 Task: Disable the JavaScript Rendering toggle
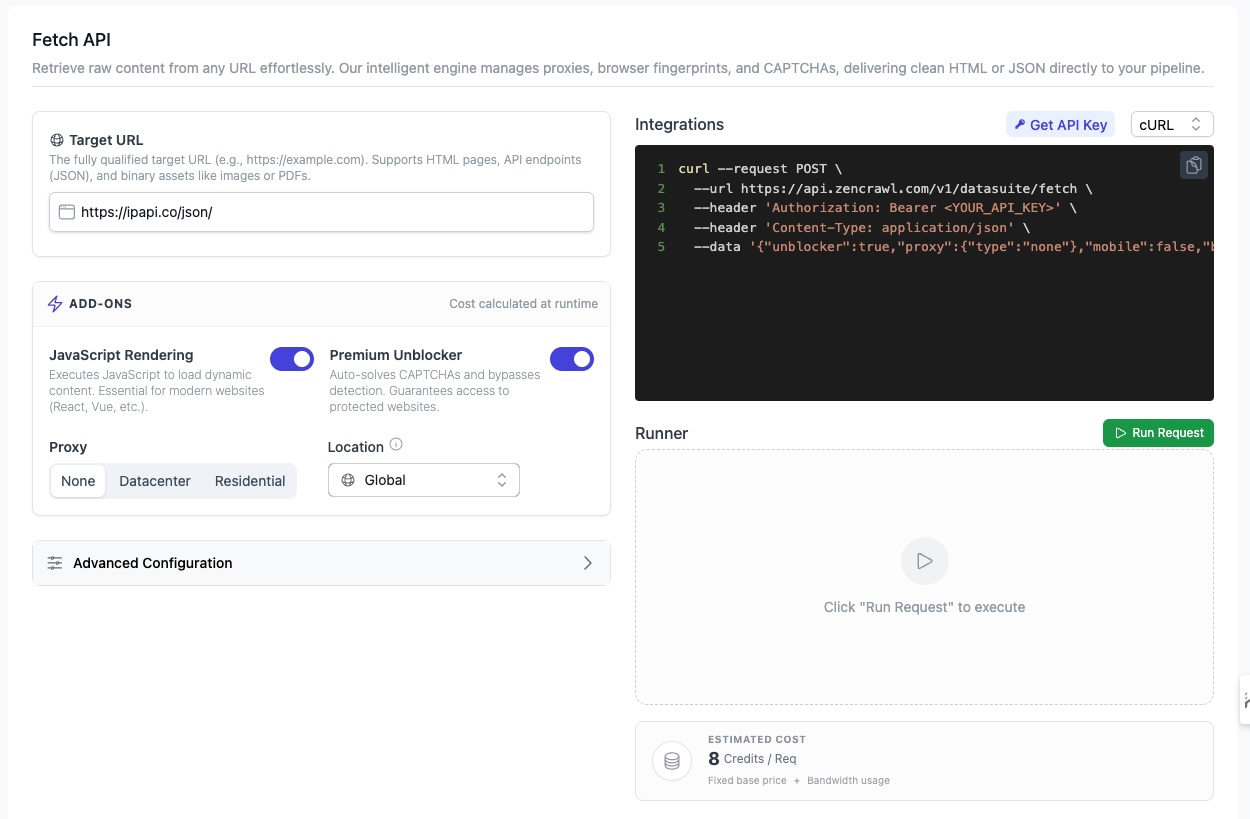[x=291, y=359]
